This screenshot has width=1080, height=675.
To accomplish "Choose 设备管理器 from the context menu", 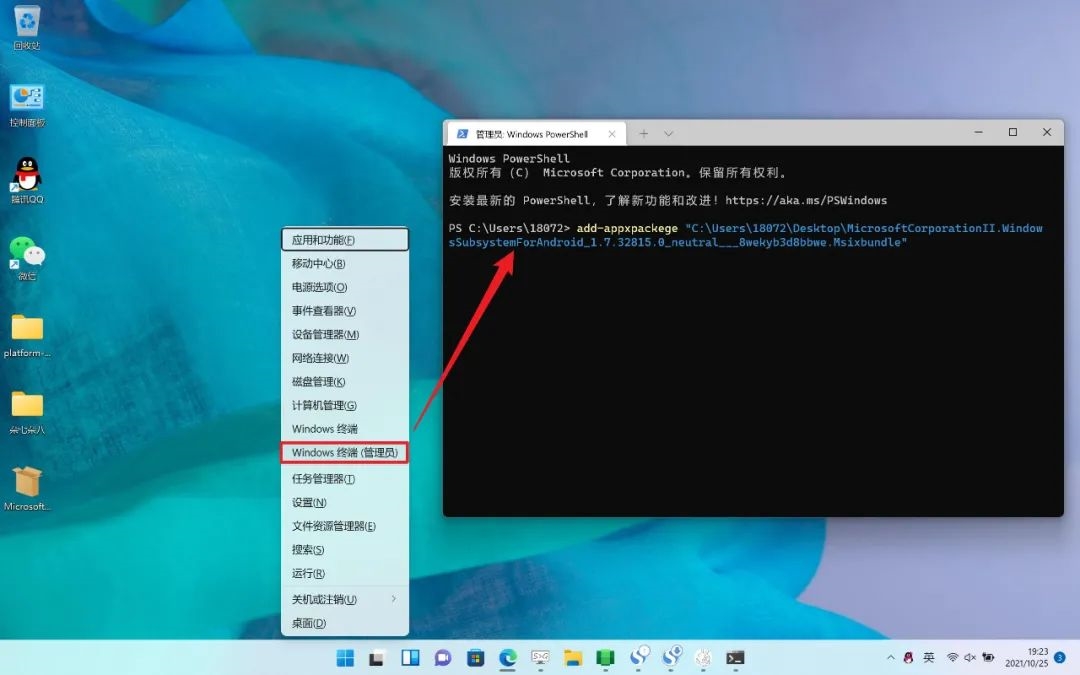I will 325,334.
